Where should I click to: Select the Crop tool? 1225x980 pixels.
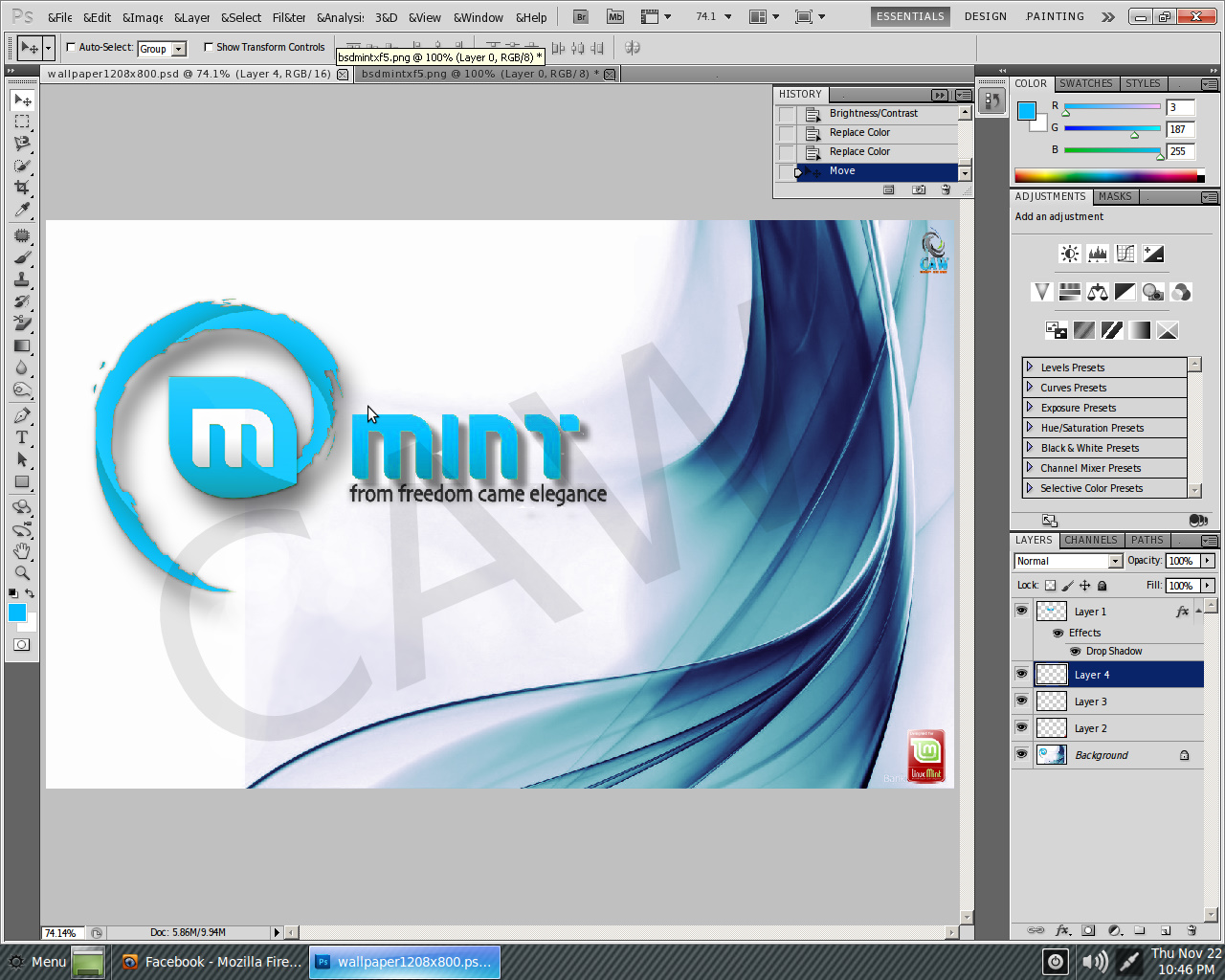click(22, 188)
